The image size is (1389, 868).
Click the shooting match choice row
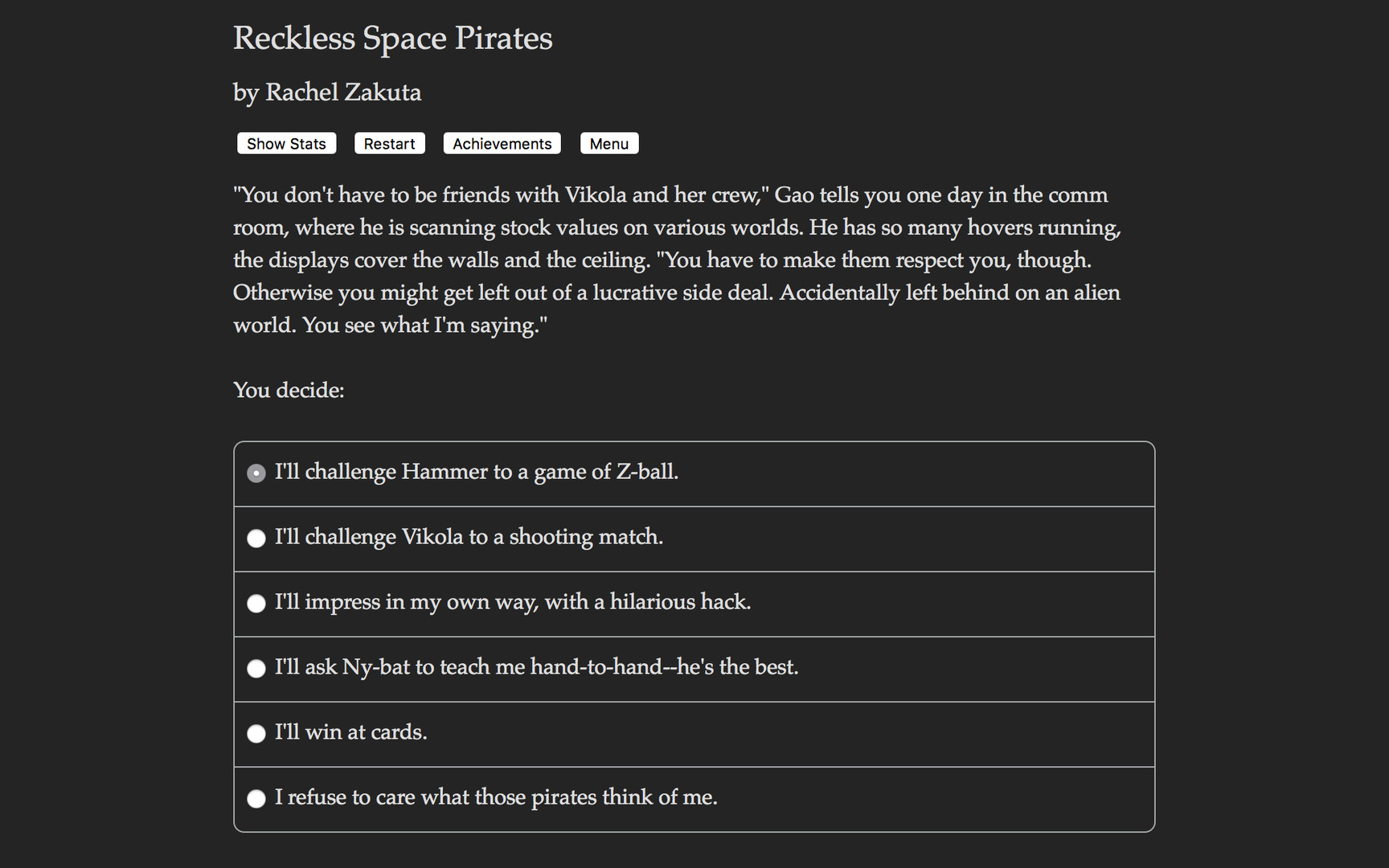[x=469, y=538]
